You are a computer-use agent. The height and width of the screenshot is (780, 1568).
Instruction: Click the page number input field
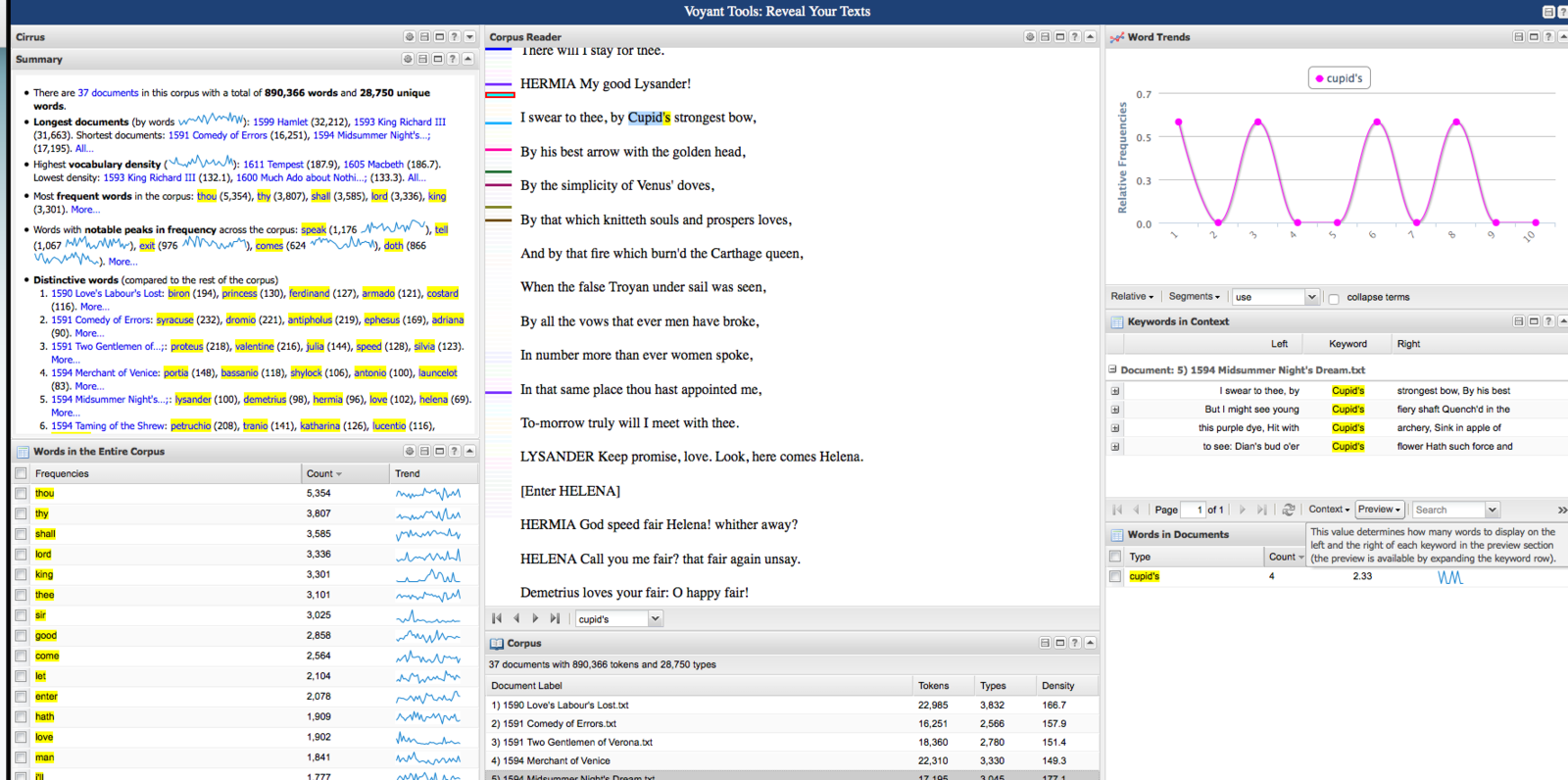(1193, 510)
